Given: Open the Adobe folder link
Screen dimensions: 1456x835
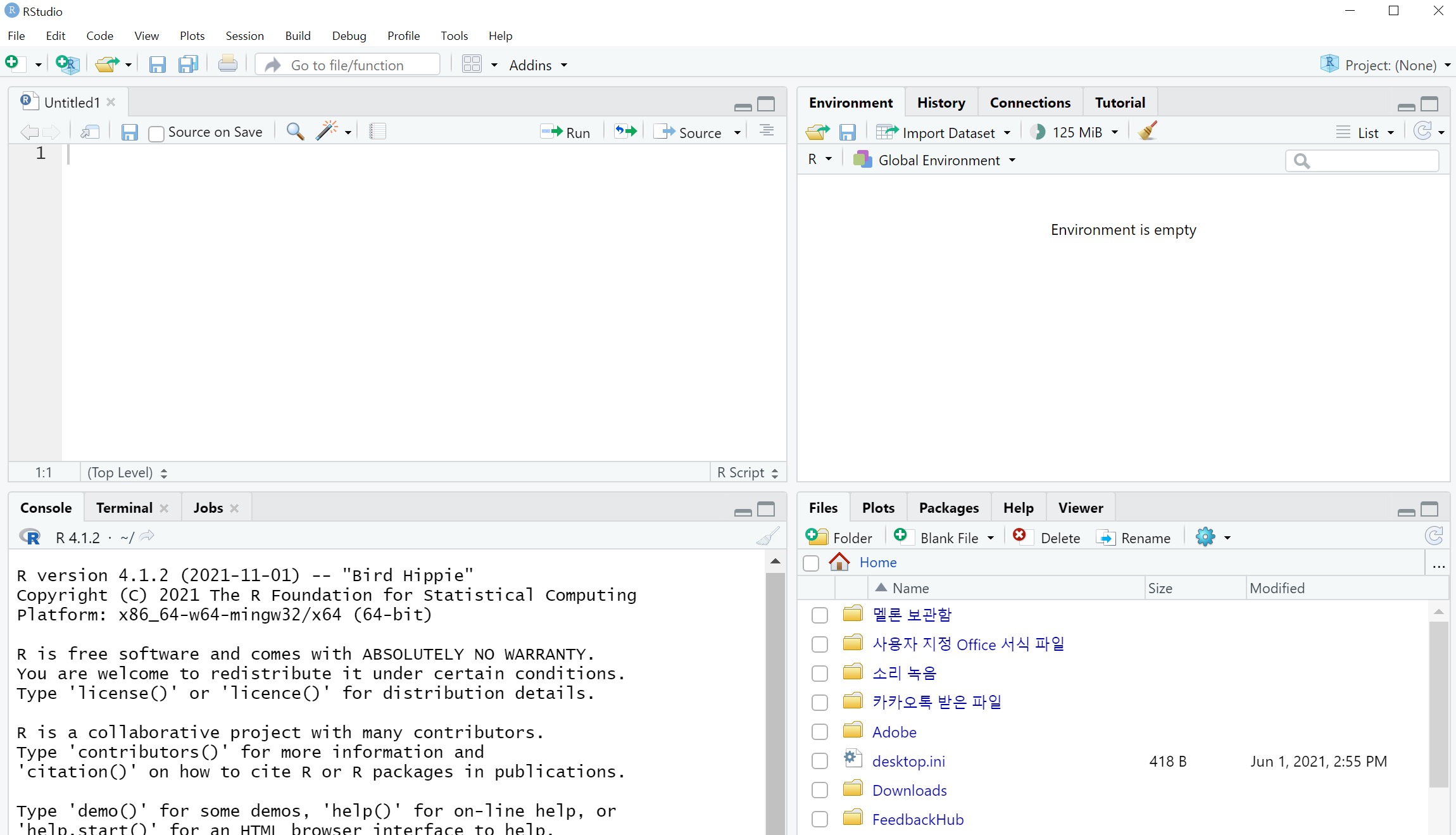Looking at the screenshot, I should tap(894, 732).
